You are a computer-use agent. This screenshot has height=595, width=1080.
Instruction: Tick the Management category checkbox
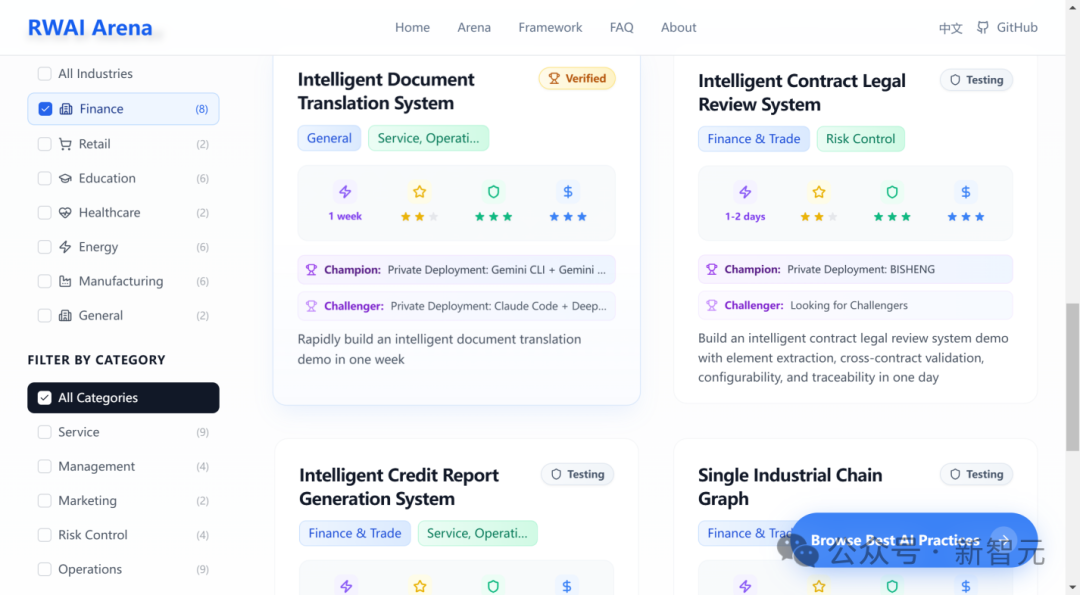point(45,466)
